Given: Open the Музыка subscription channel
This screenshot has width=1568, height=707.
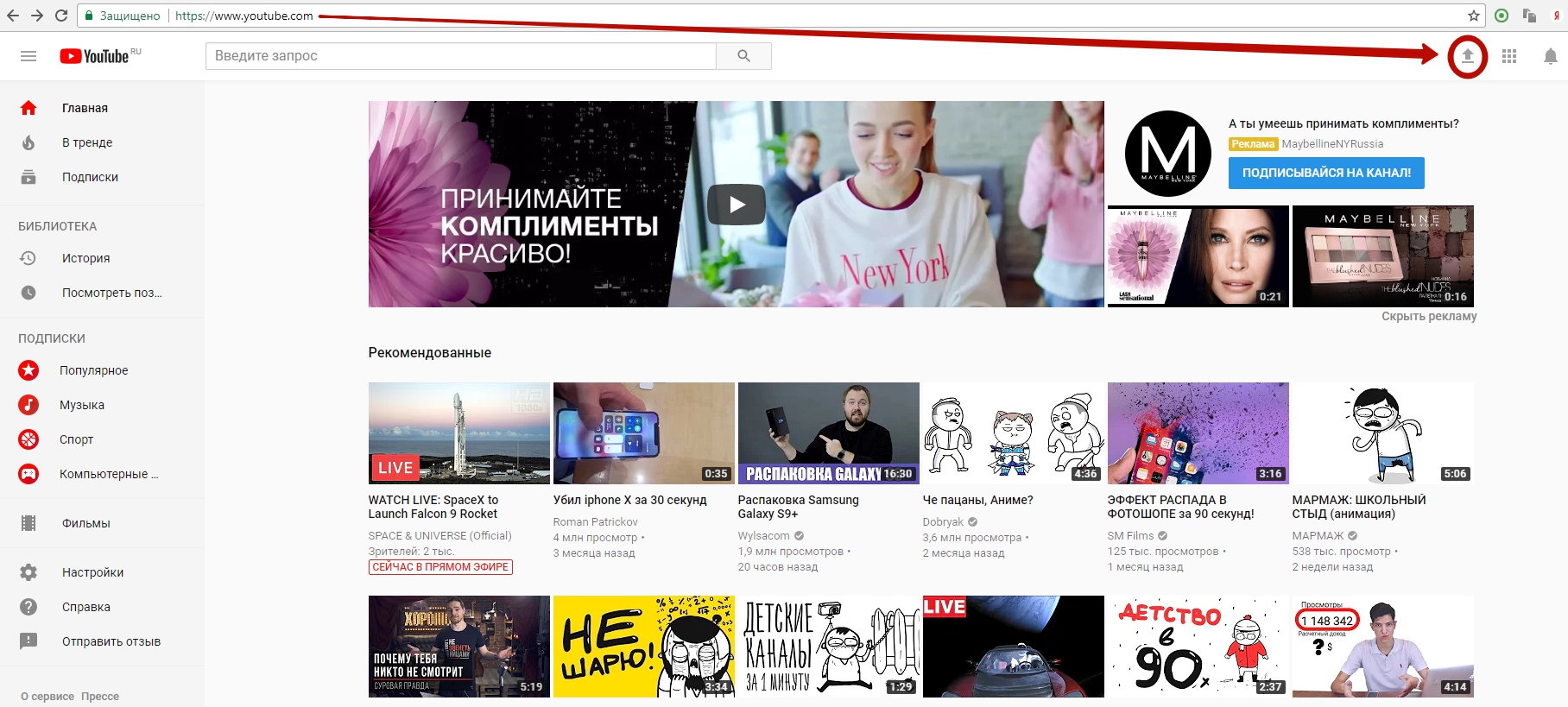Looking at the screenshot, I should click(81, 405).
